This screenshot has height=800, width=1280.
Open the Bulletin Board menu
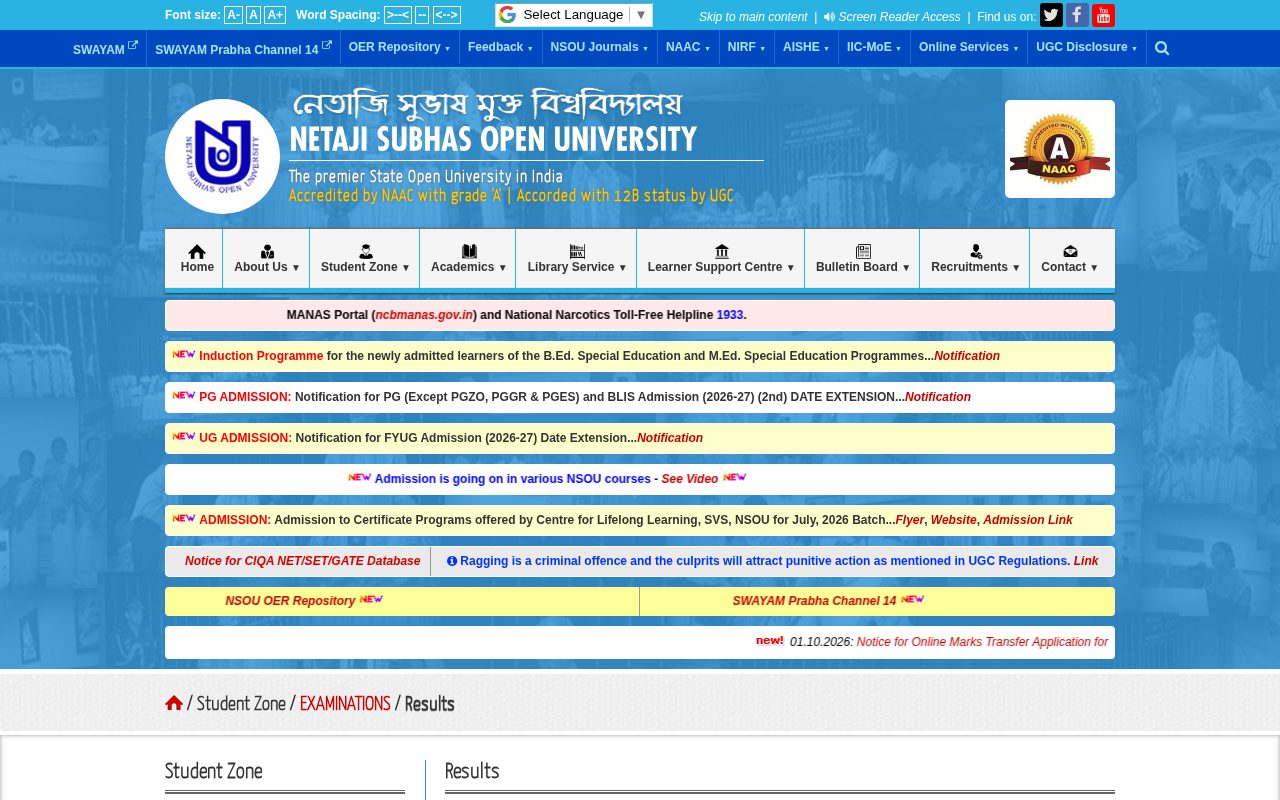862,259
